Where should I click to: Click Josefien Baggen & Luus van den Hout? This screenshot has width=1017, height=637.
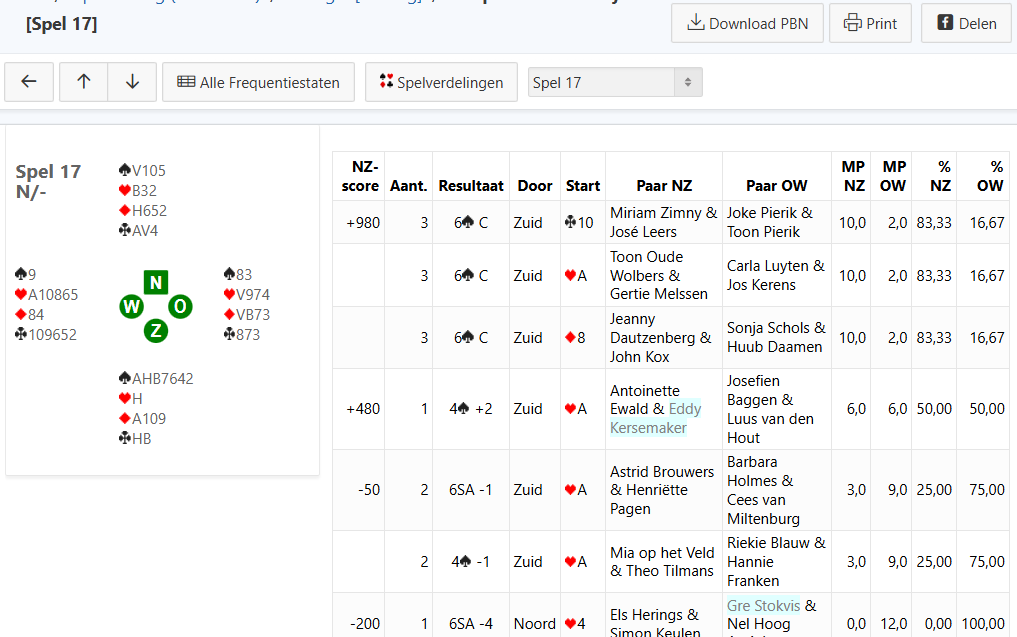click(x=776, y=409)
